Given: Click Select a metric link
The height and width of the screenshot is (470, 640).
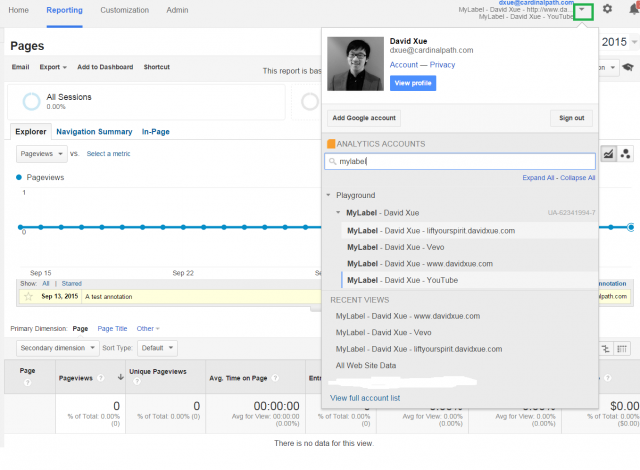Looking at the screenshot, I should pyautogui.click(x=108, y=154).
